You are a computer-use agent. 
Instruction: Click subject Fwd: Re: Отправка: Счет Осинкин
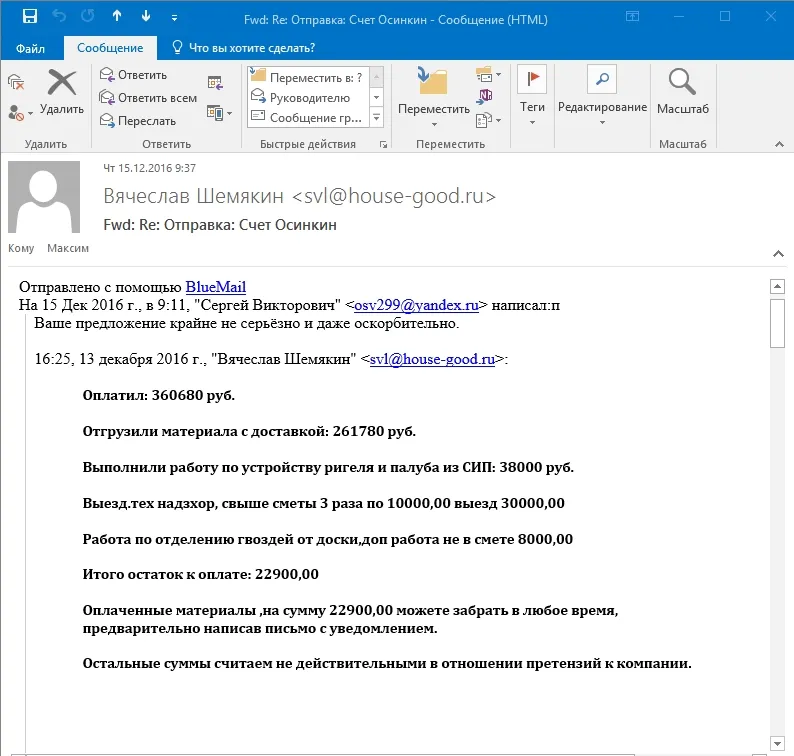click(x=220, y=225)
